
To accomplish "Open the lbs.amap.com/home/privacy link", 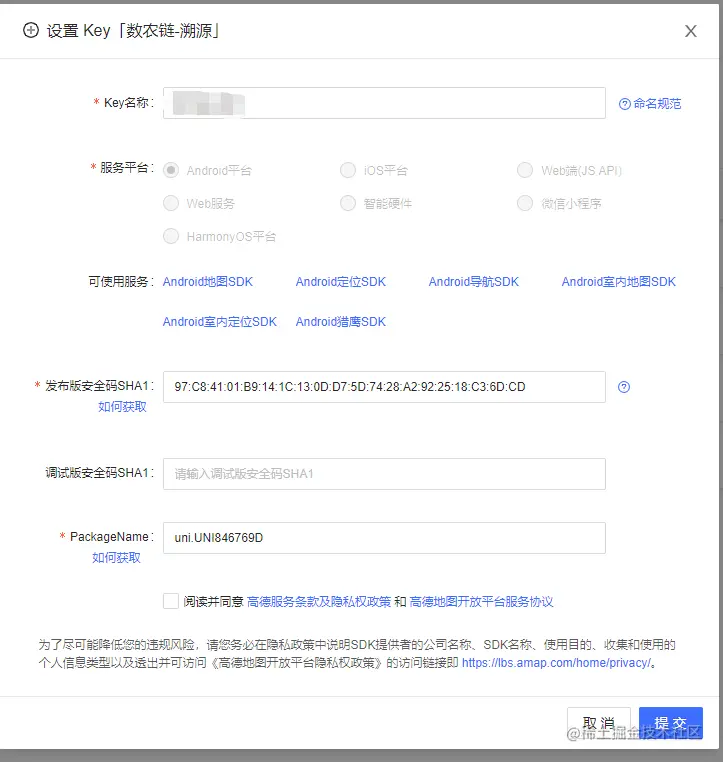I will 556,663.
